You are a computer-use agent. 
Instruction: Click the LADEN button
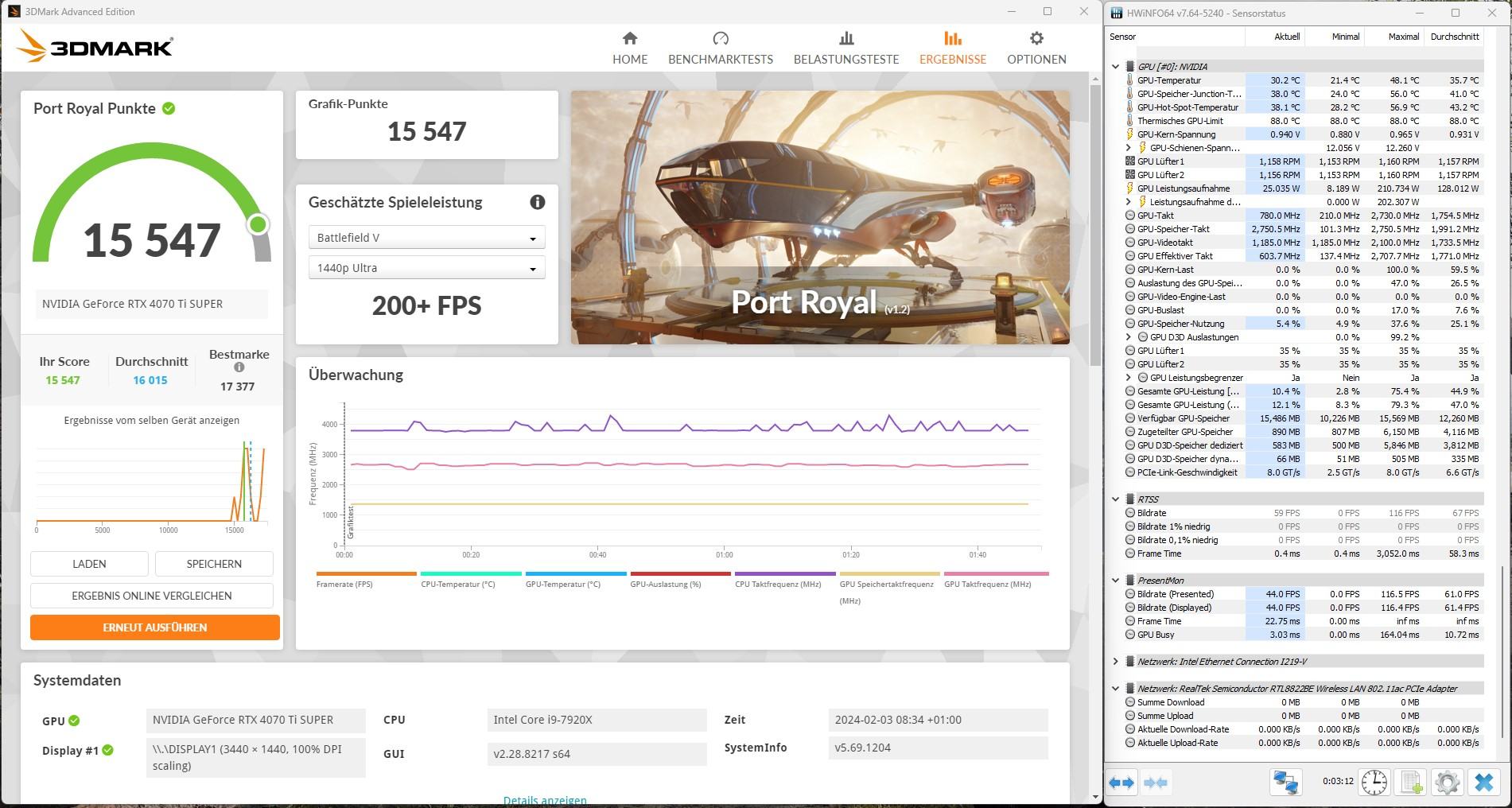click(89, 564)
